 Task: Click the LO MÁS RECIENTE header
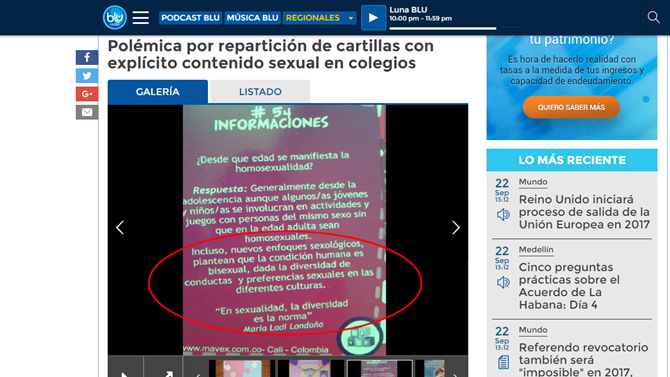click(572, 160)
